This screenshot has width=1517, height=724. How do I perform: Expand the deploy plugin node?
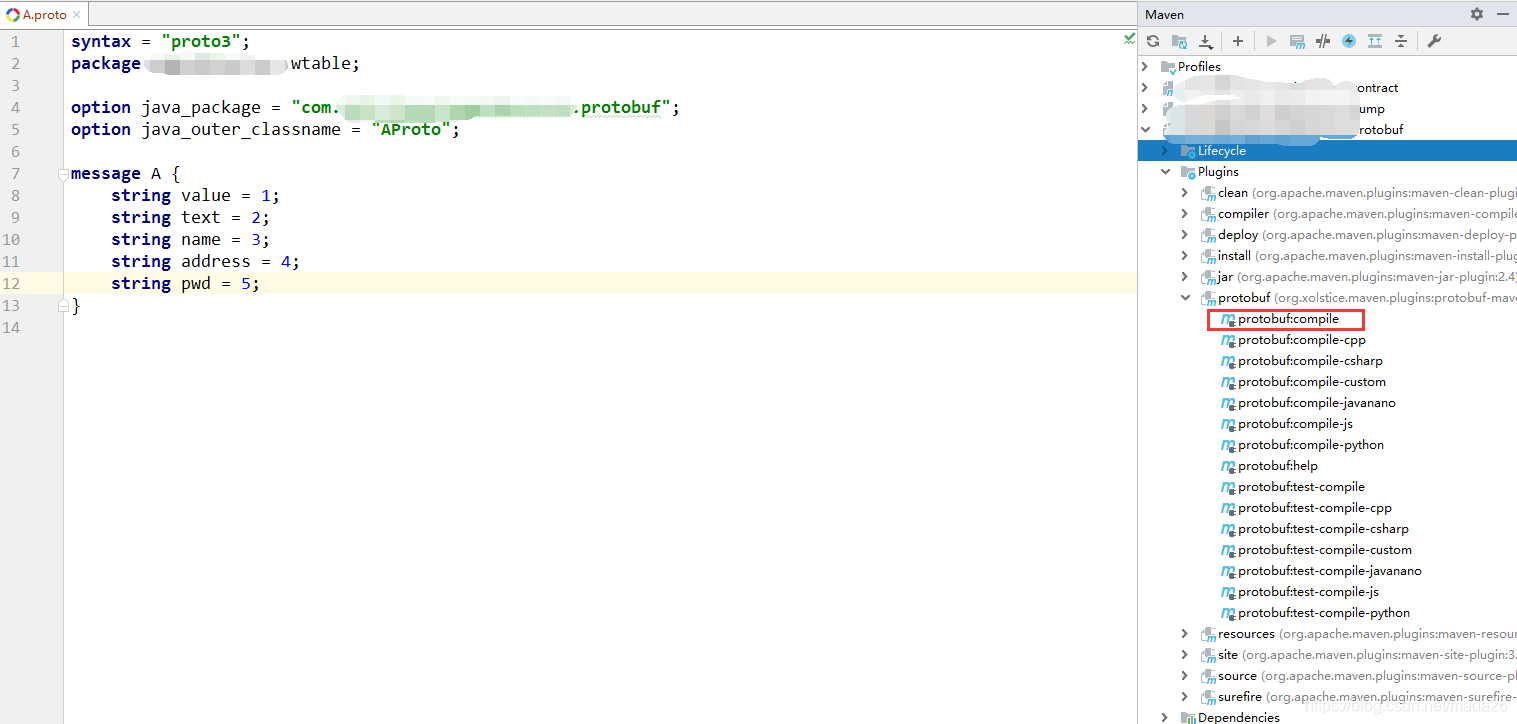tap(1185, 234)
